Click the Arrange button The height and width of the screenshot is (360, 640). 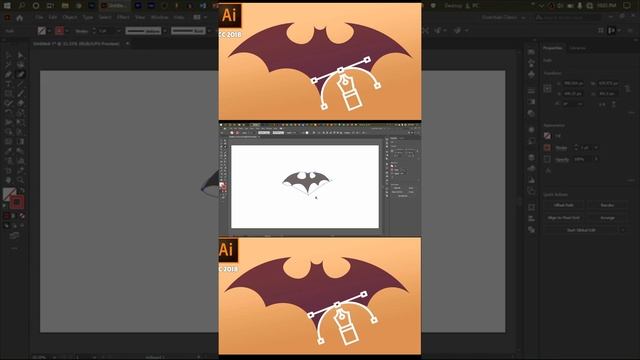[607, 218]
